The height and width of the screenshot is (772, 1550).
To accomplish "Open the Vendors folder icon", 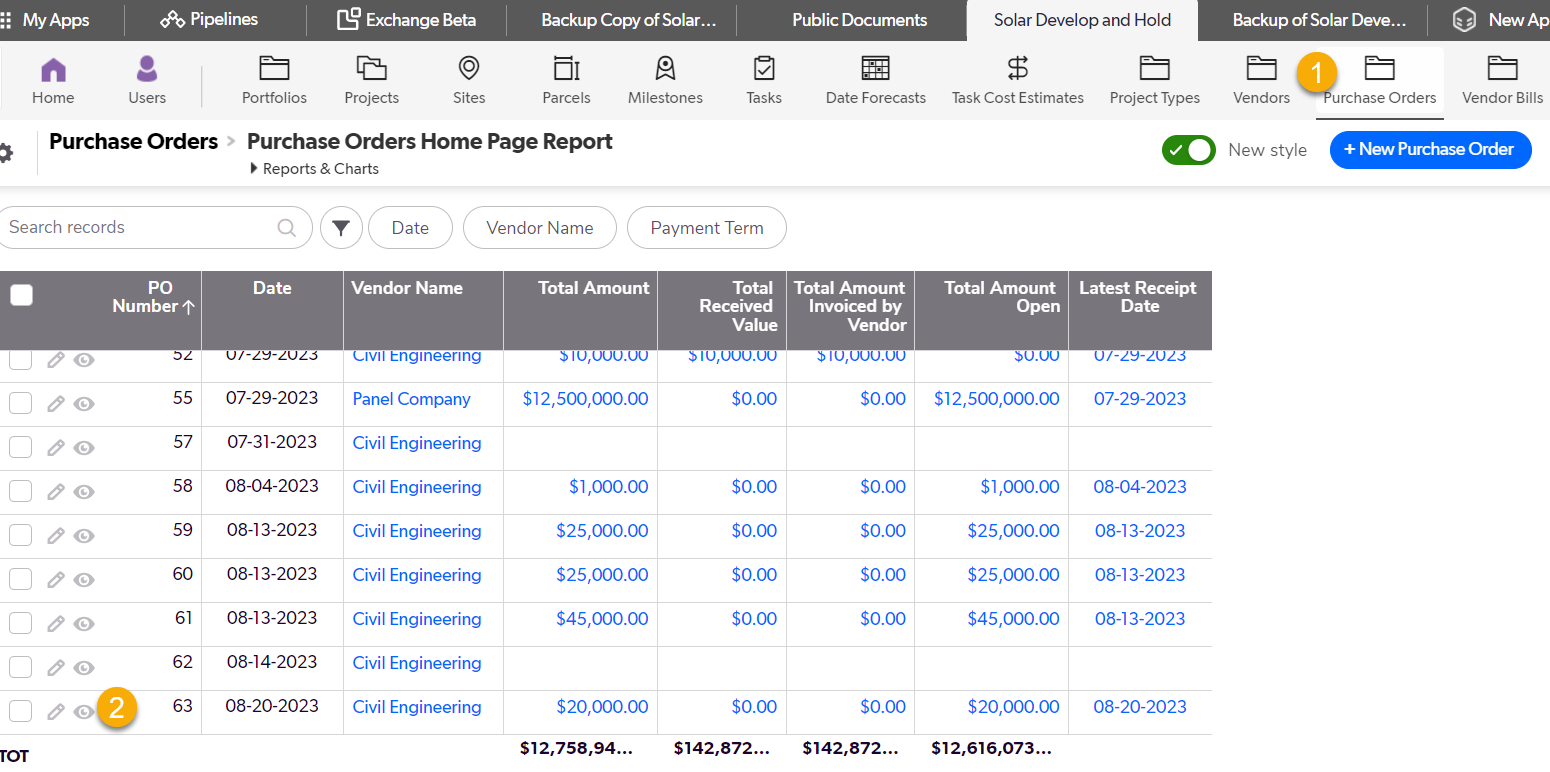I will point(1261,68).
